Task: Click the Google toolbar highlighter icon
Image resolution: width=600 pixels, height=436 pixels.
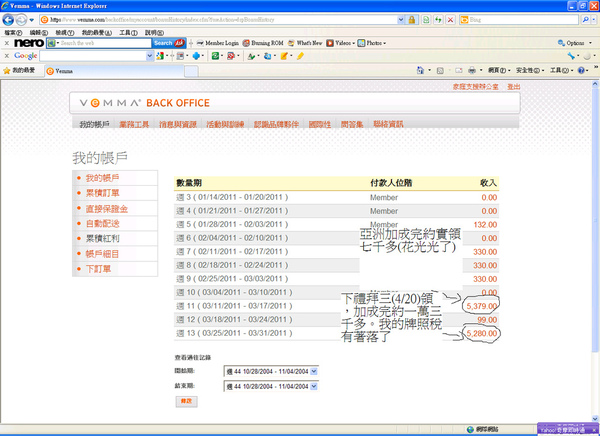Action: click(x=300, y=56)
